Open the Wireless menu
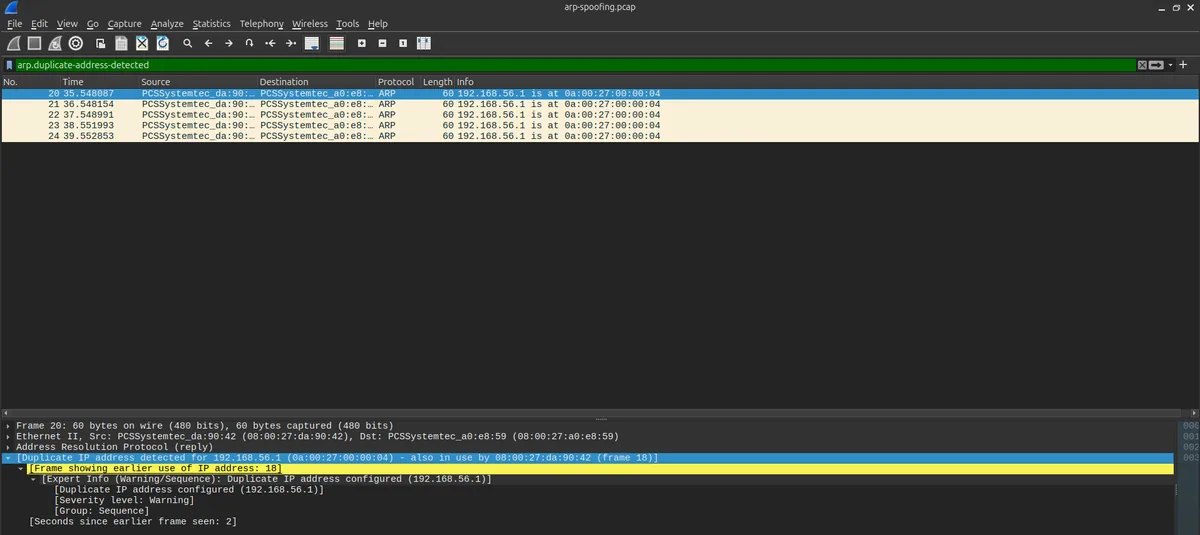Image resolution: width=1200 pixels, height=535 pixels. click(310, 24)
